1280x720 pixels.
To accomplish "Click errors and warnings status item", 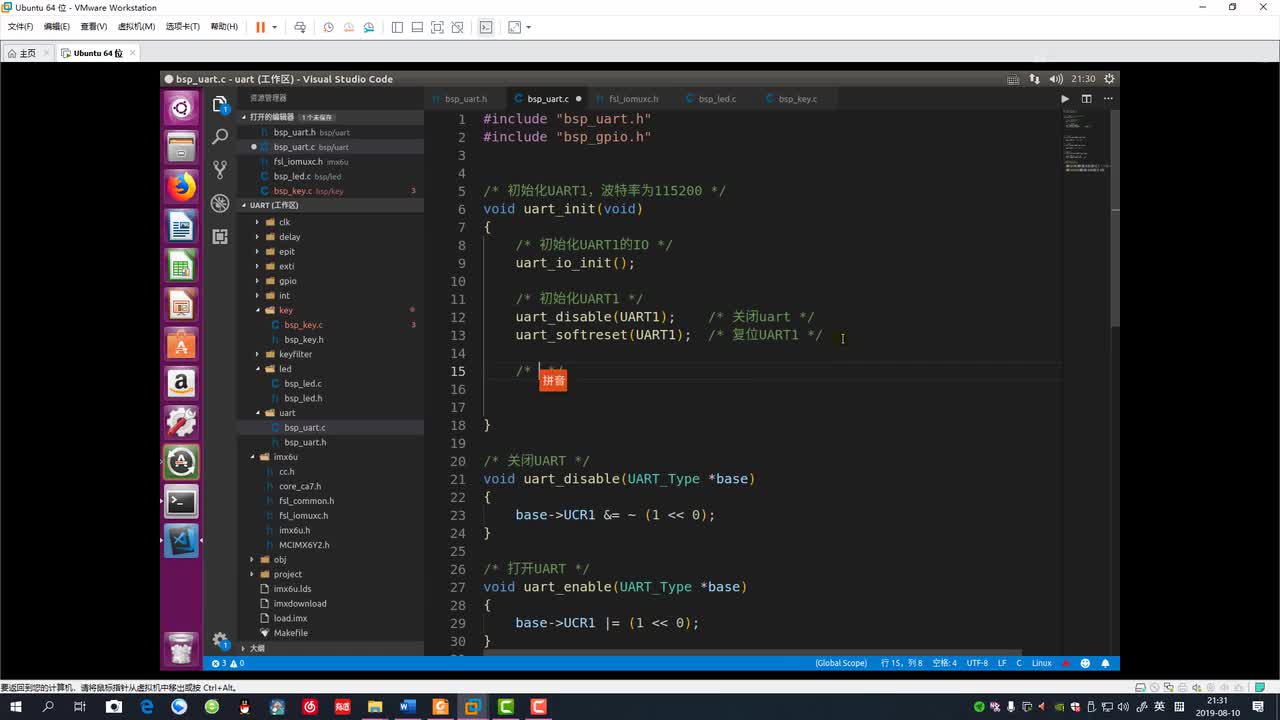I will click(x=227, y=663).
